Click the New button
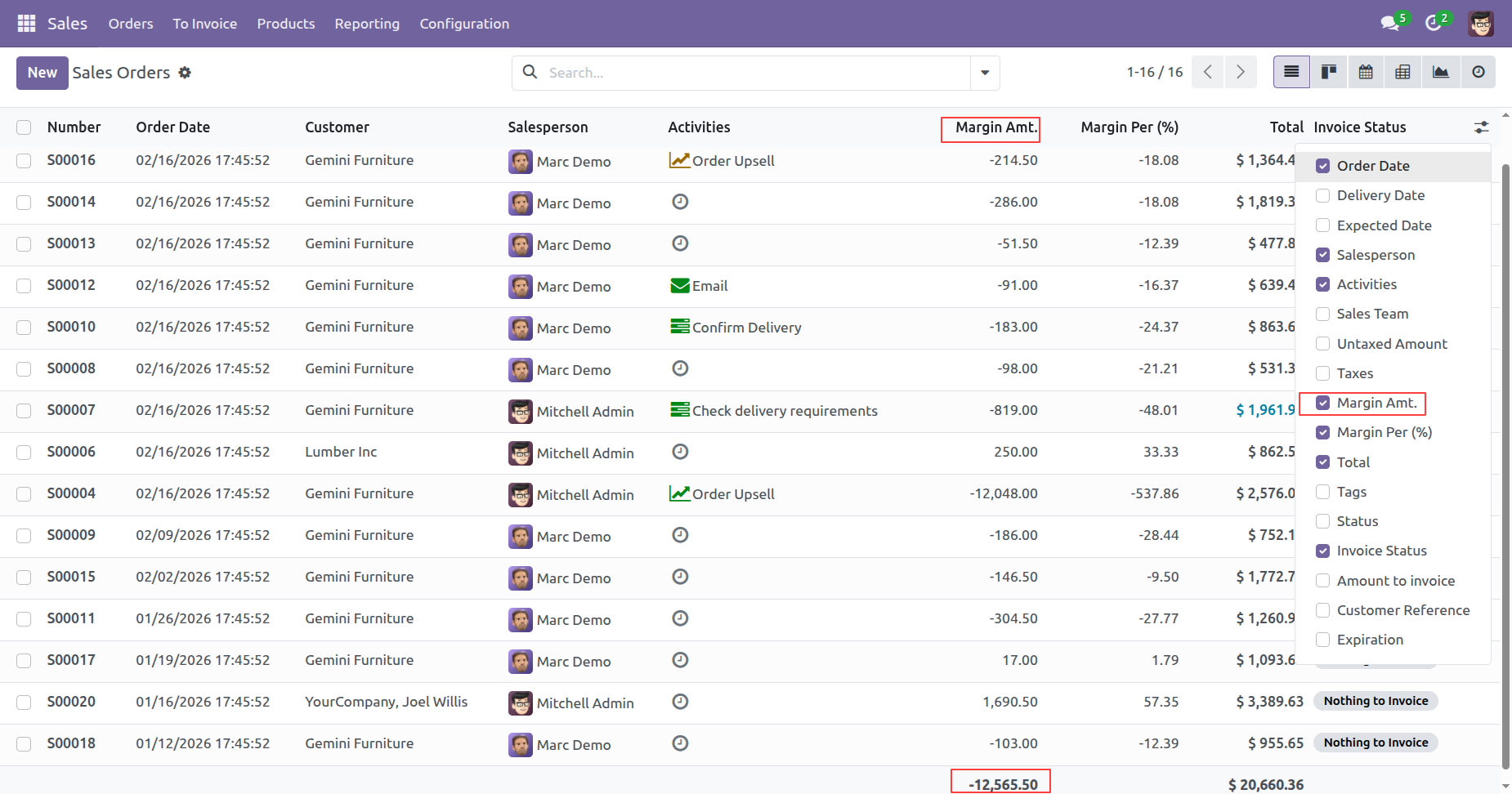The height and width of the screenshot is (794, 1512). (42, 73)
